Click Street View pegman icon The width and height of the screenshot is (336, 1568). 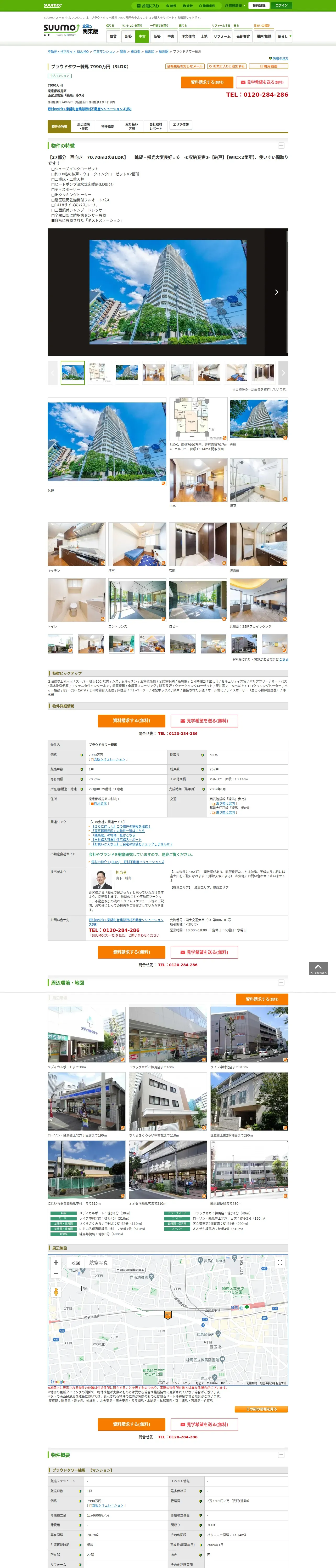(56, 1292)
